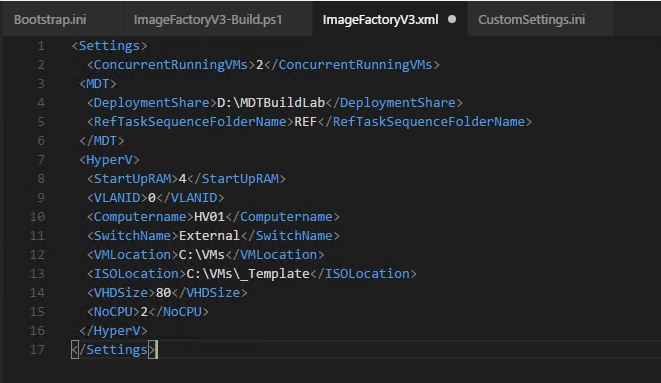661x383 pixels.
Task: Click the C:\VMs\_Template ISOLocation value
Action: coord(248,274)
